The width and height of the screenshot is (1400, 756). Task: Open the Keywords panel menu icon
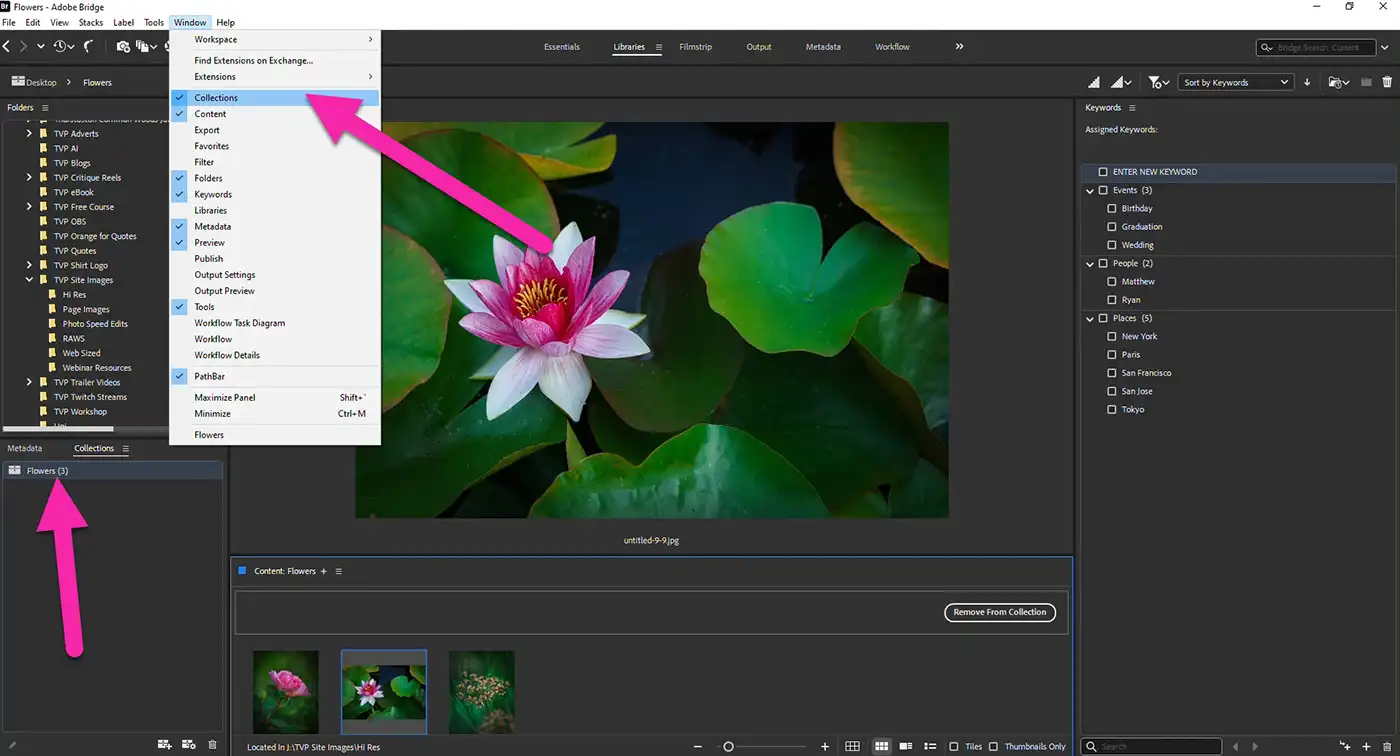[x=1132, y=107]
